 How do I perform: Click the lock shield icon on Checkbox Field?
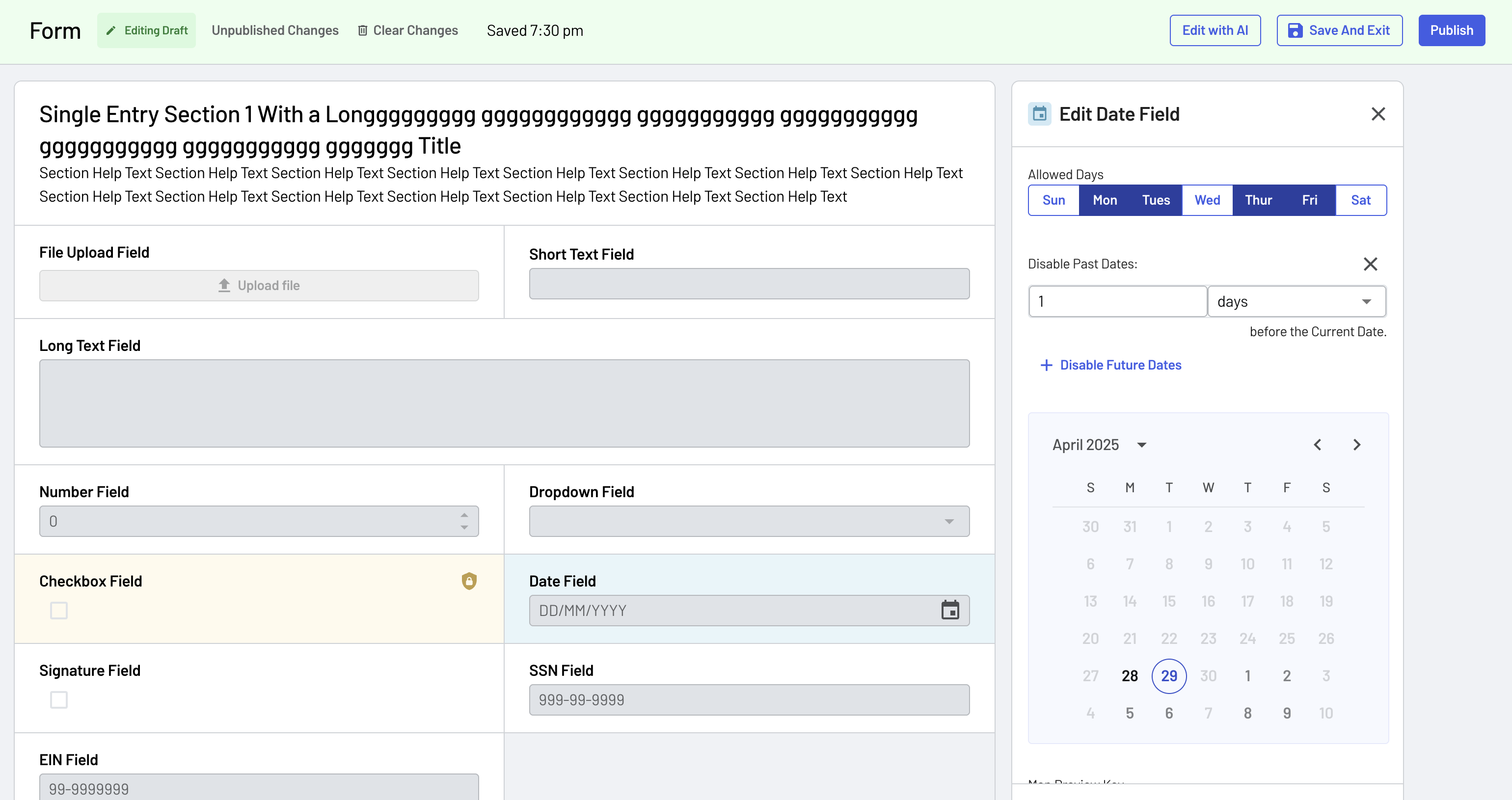[469, 581]
